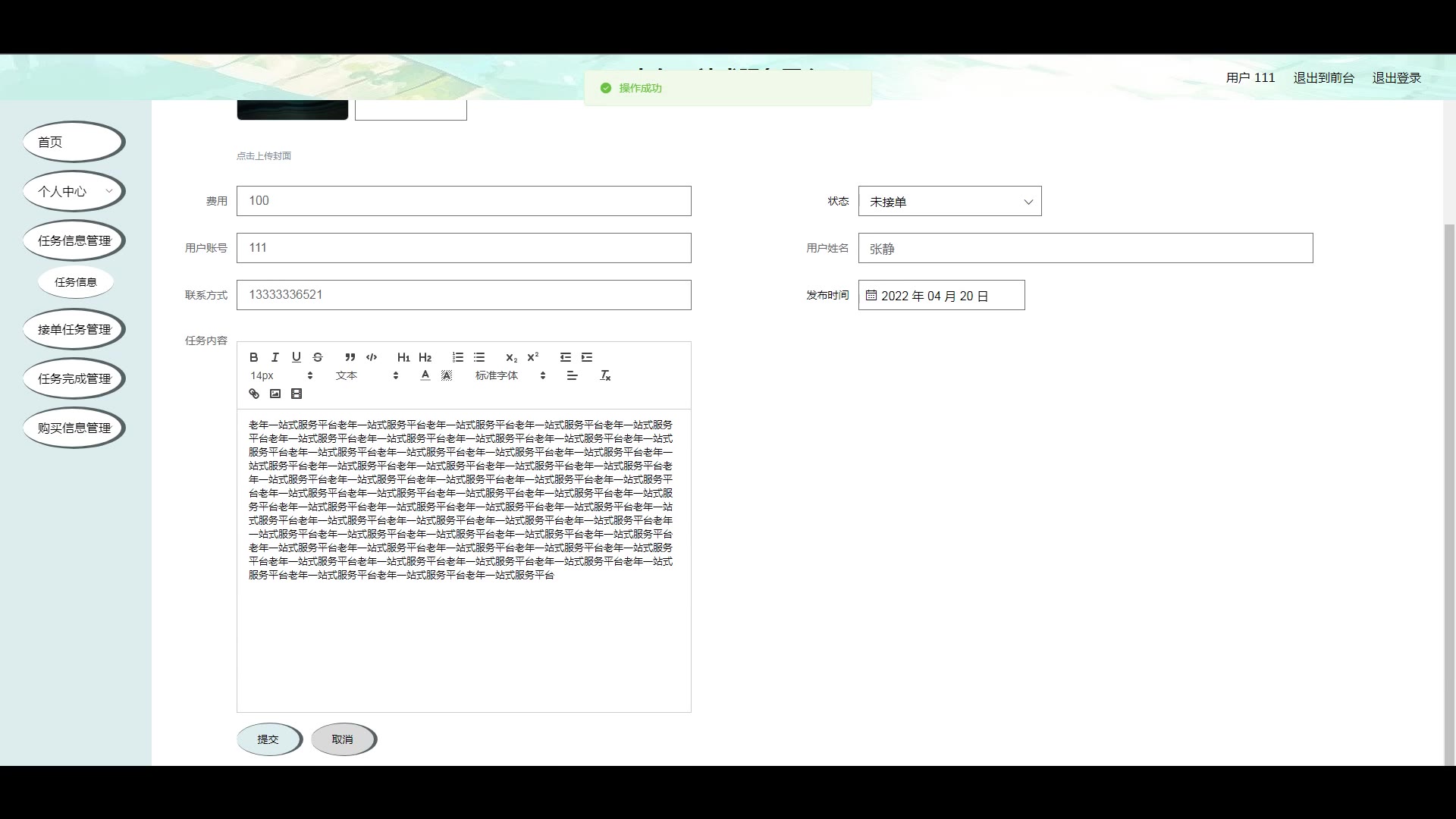Toggle bold formatting in the editor
The width and height of the screenshot is (1456, 819).
click(x=254, y=357)
